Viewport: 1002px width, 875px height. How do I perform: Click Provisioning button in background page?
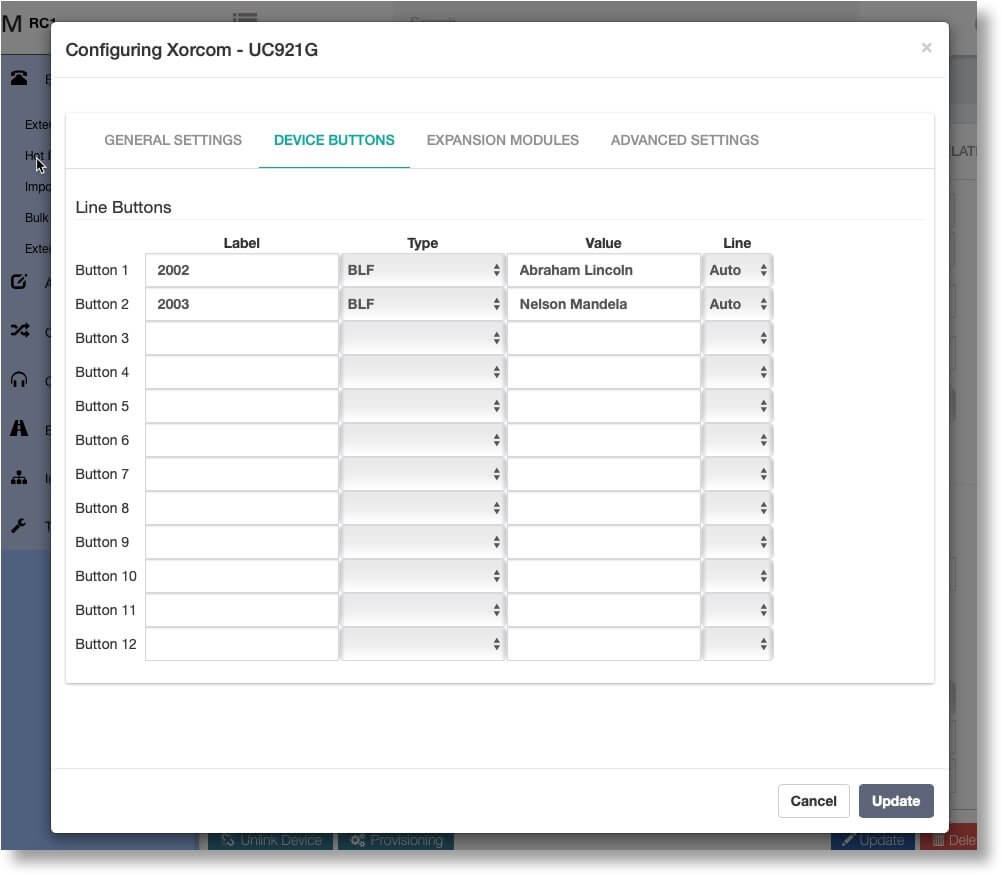coord(396,840)
